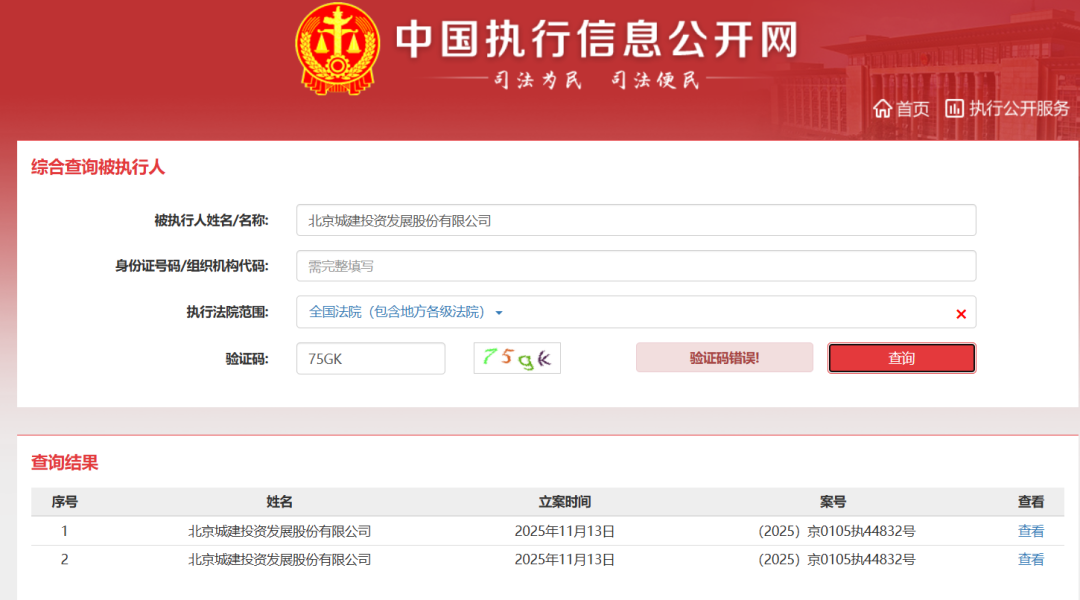Viewport: 1080px width, 600px height.
Task: Click the 身份证号码/组织机构代码 input field
Action: click(636, 266)
